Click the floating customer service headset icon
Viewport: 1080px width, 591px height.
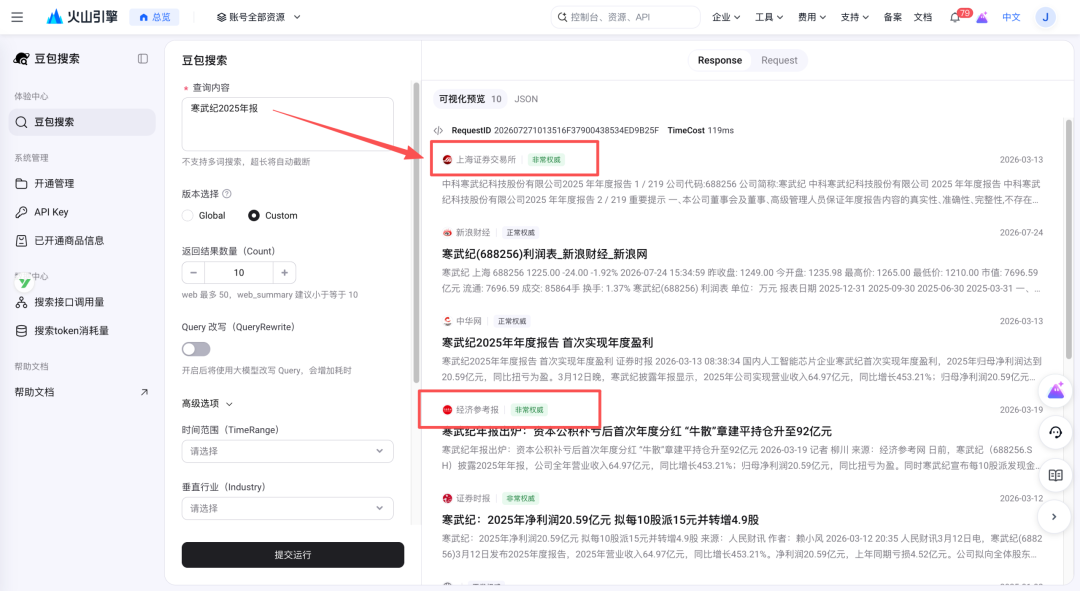click(x=1055, y=433)
